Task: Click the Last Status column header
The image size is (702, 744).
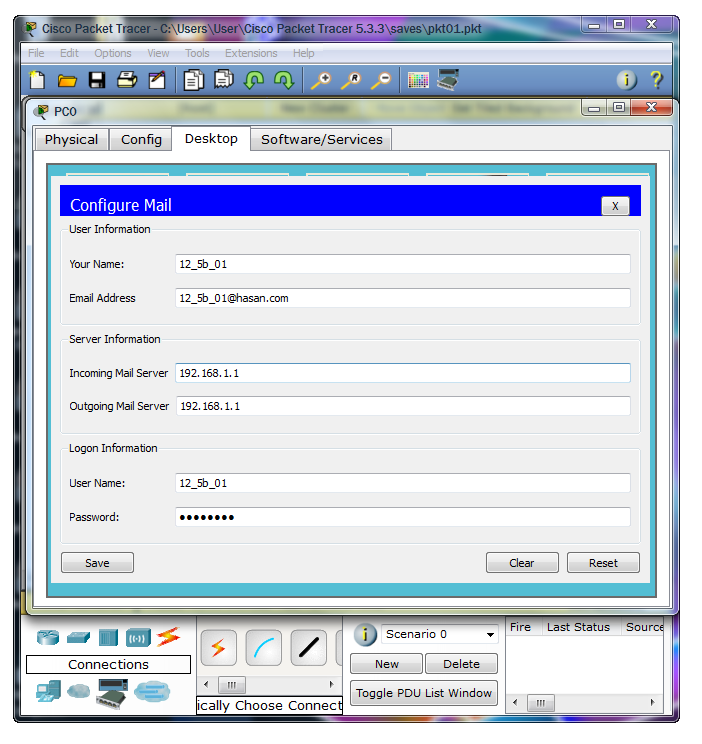Action: coord(578,627)
